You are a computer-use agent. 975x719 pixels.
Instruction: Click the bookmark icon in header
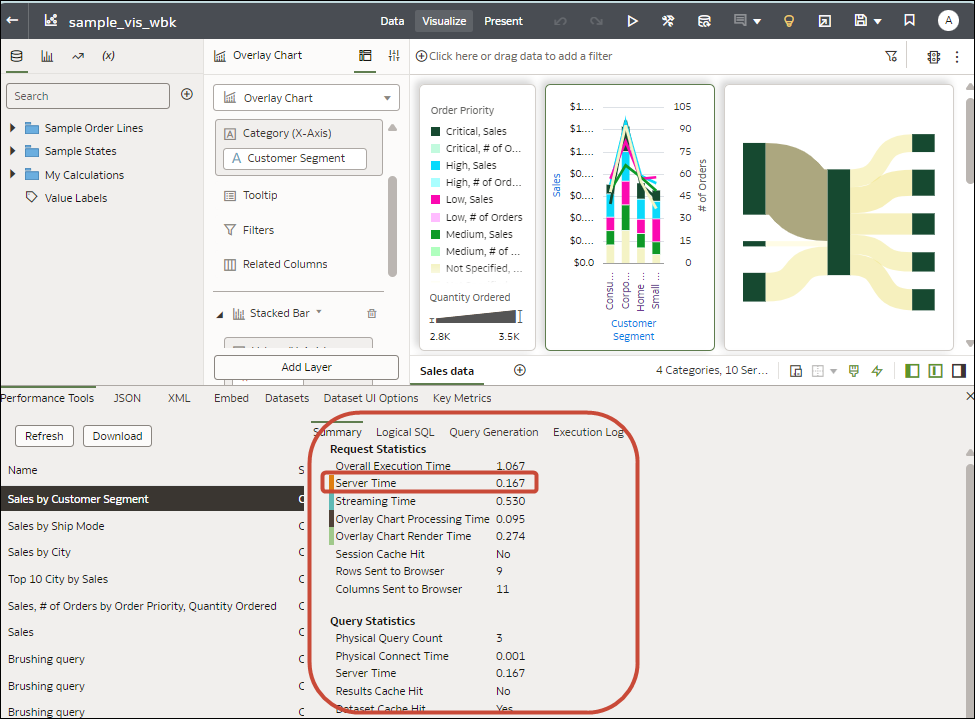coord(909,21)
